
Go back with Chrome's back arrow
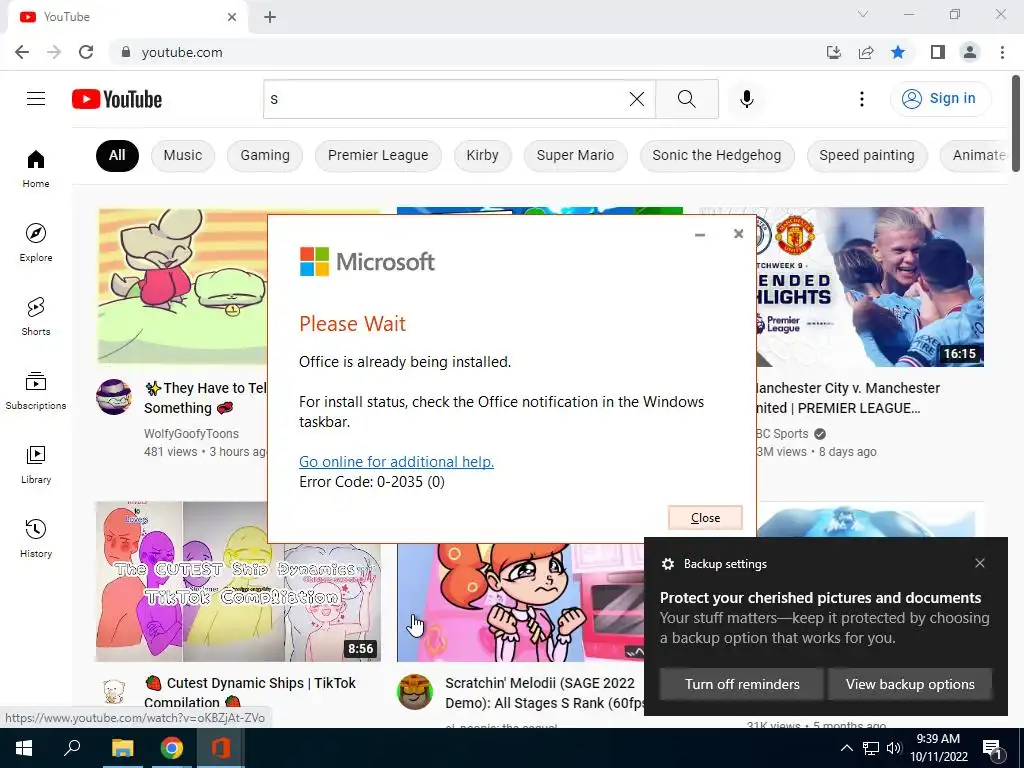(22, 52)
